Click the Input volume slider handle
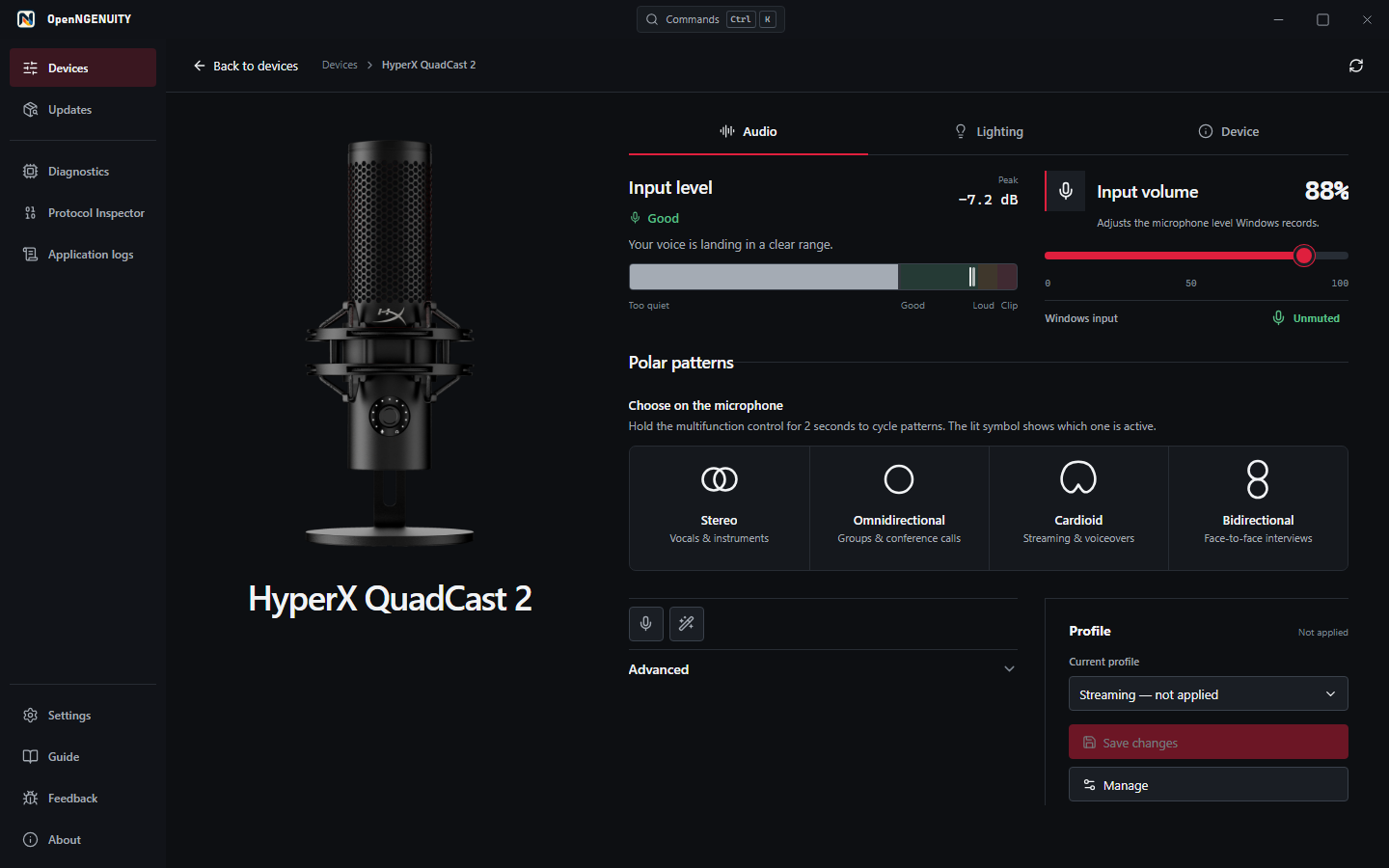 (1304, 256)
